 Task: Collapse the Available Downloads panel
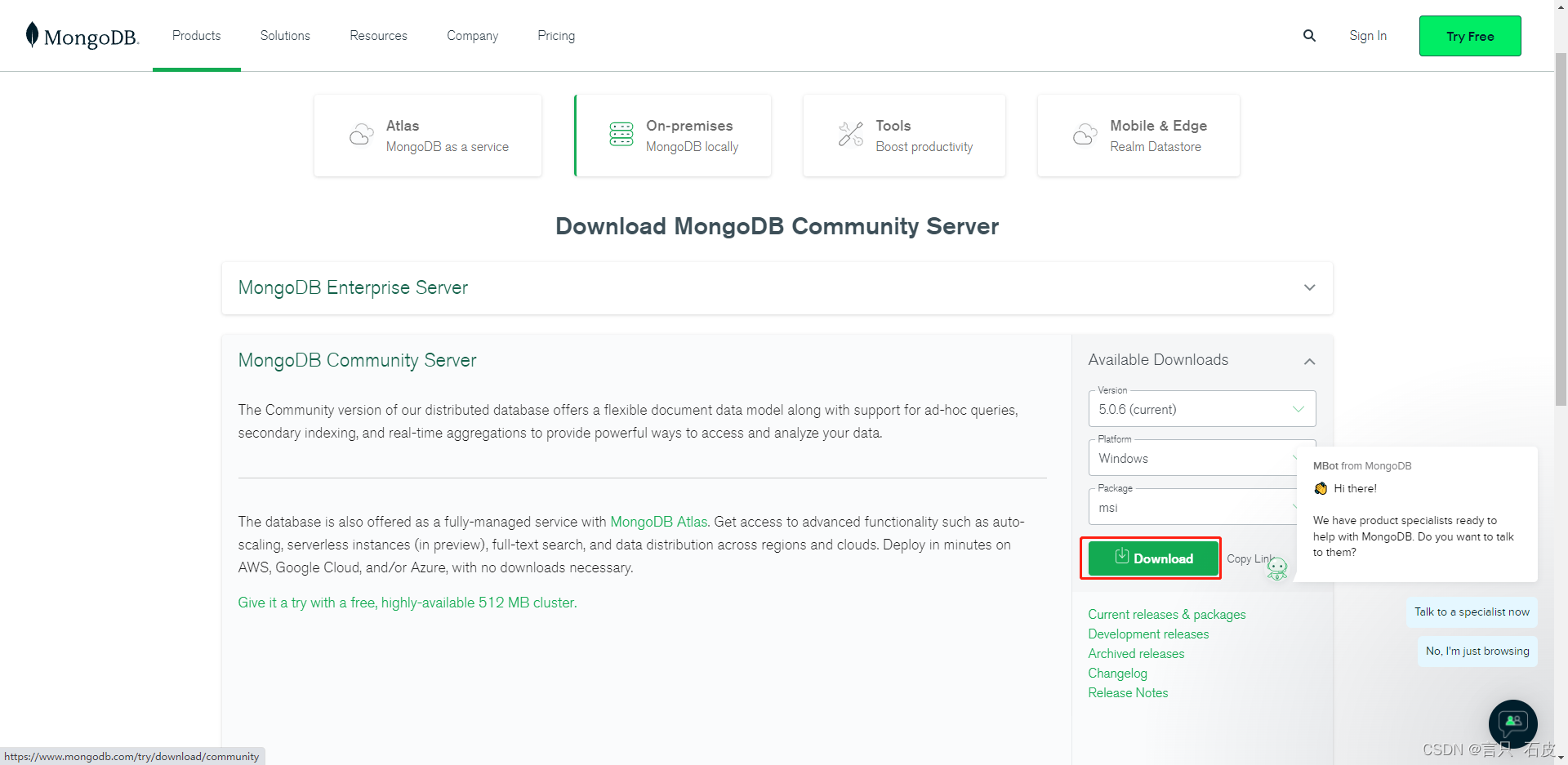click(1309, 361)
